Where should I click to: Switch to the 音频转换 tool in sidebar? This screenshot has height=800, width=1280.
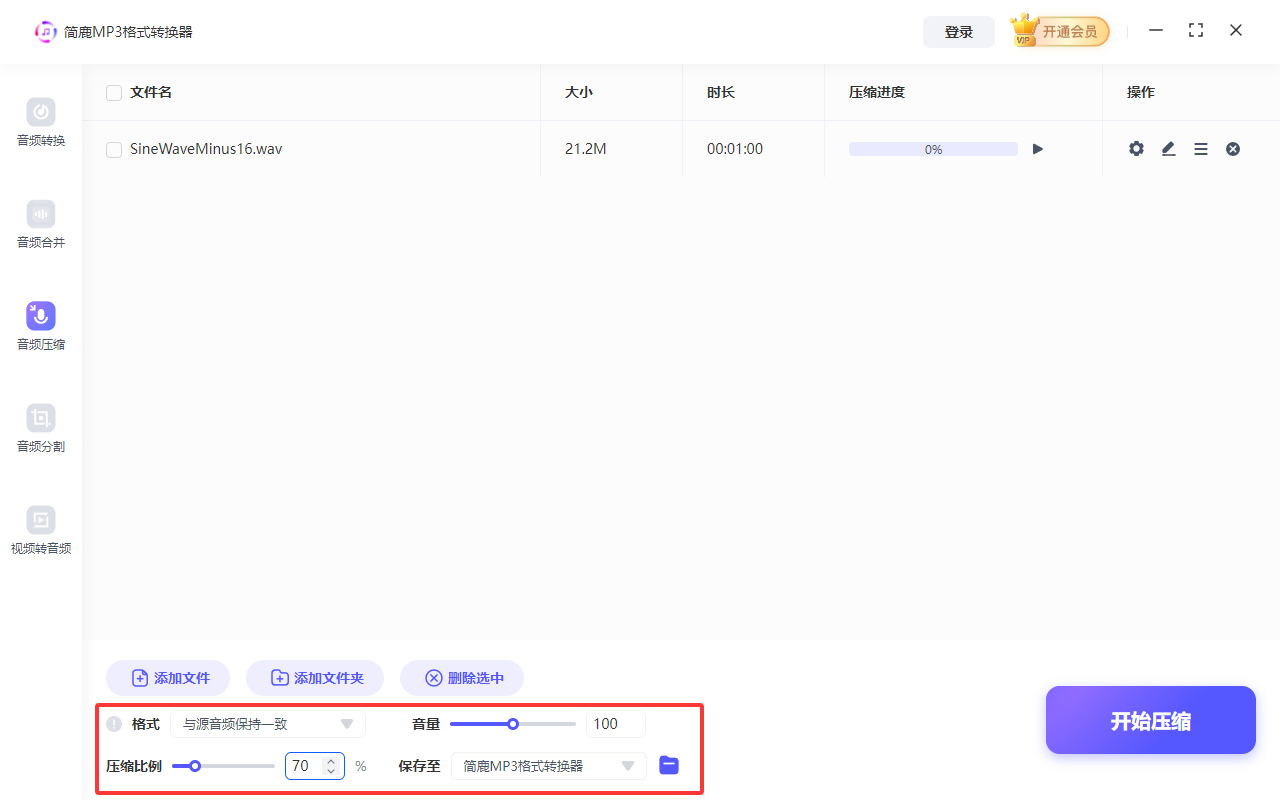tap(40, 122)
